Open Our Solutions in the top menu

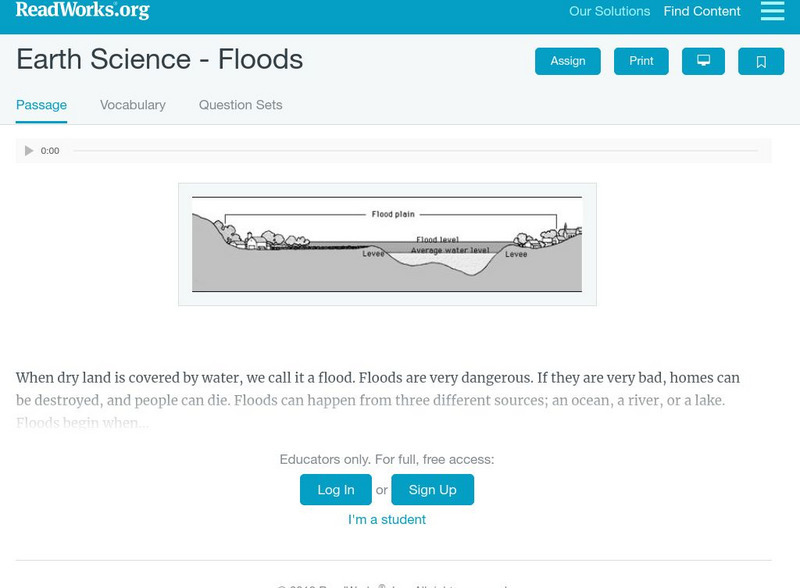pyautogui.click(x=610, y=12)
